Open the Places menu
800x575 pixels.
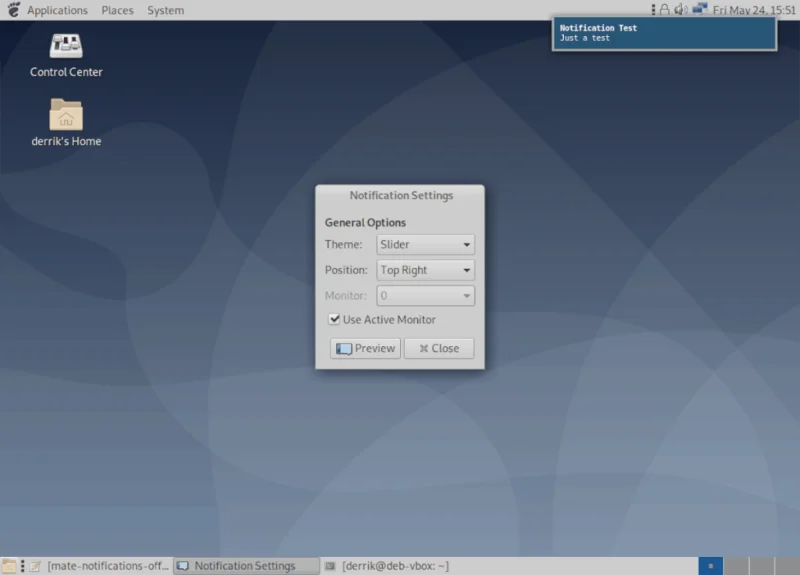117,10
